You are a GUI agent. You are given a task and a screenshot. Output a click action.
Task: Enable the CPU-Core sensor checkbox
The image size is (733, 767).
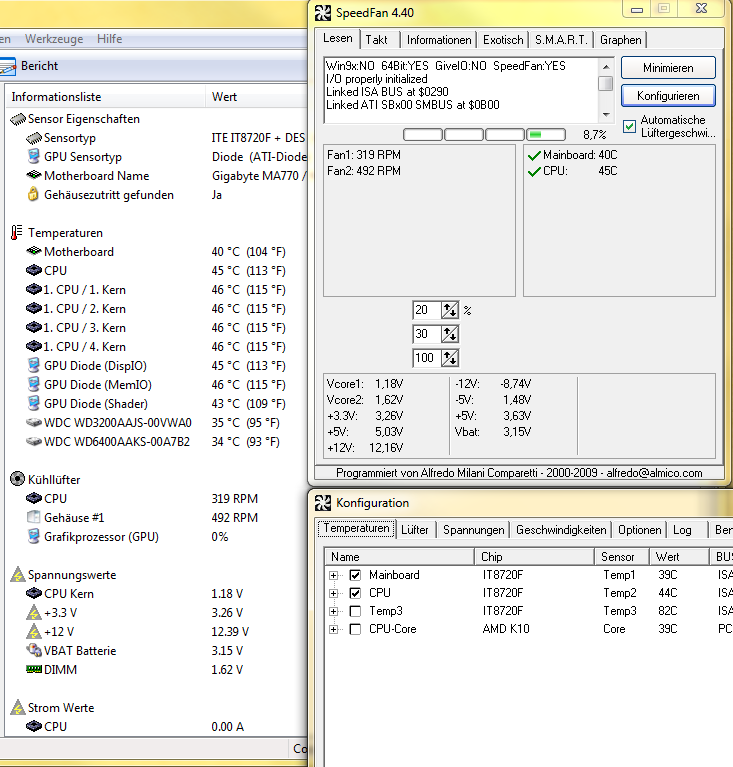(x=355, y=630)
